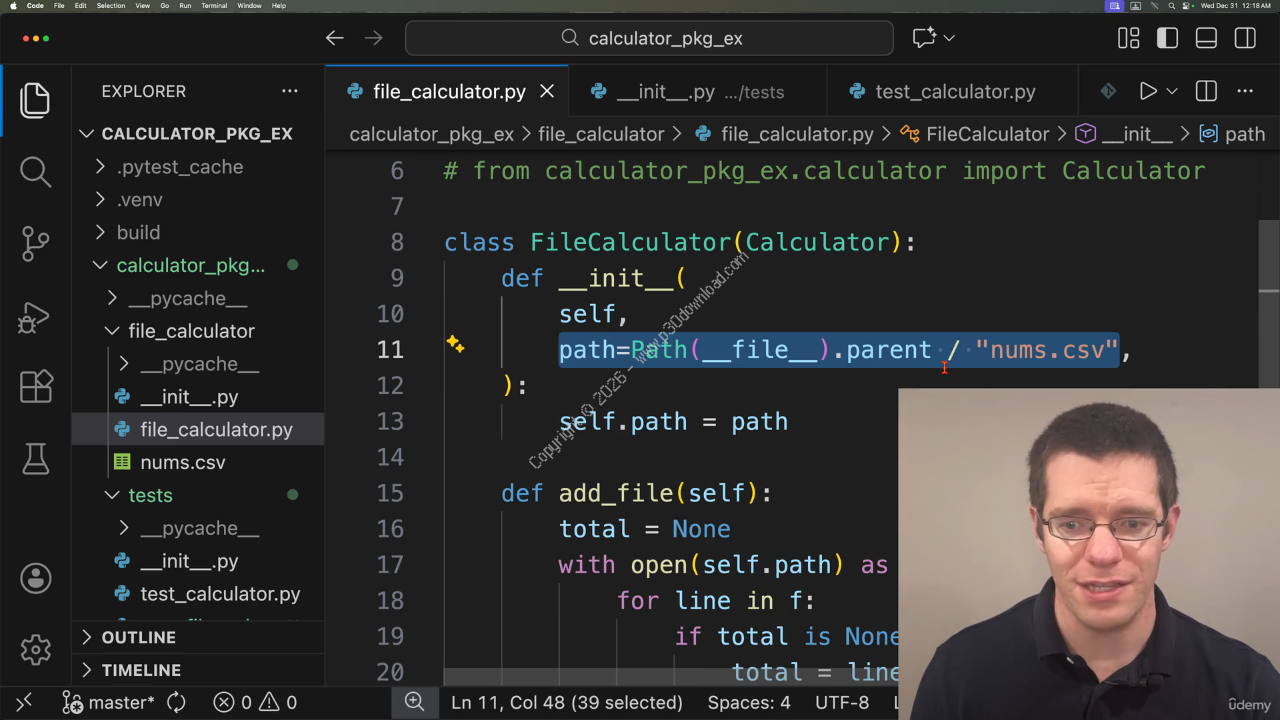Click the calculator_pkg_ex search box
This screenshot has height=720, width=1280.
pyautogui.click(x=649, y=38)
